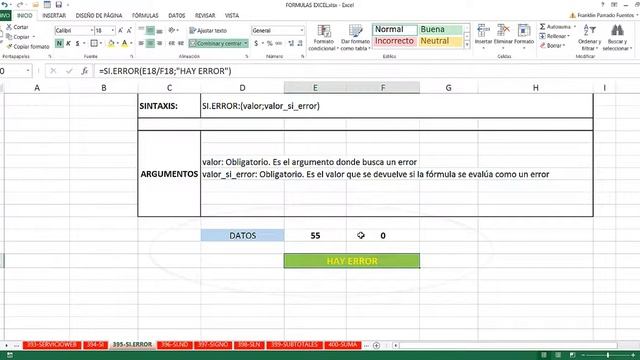Image resolution: width=640 pixels, height=360 pixels.
Task: Open the VISTA ribbon tab
Action: click(232, 16)
